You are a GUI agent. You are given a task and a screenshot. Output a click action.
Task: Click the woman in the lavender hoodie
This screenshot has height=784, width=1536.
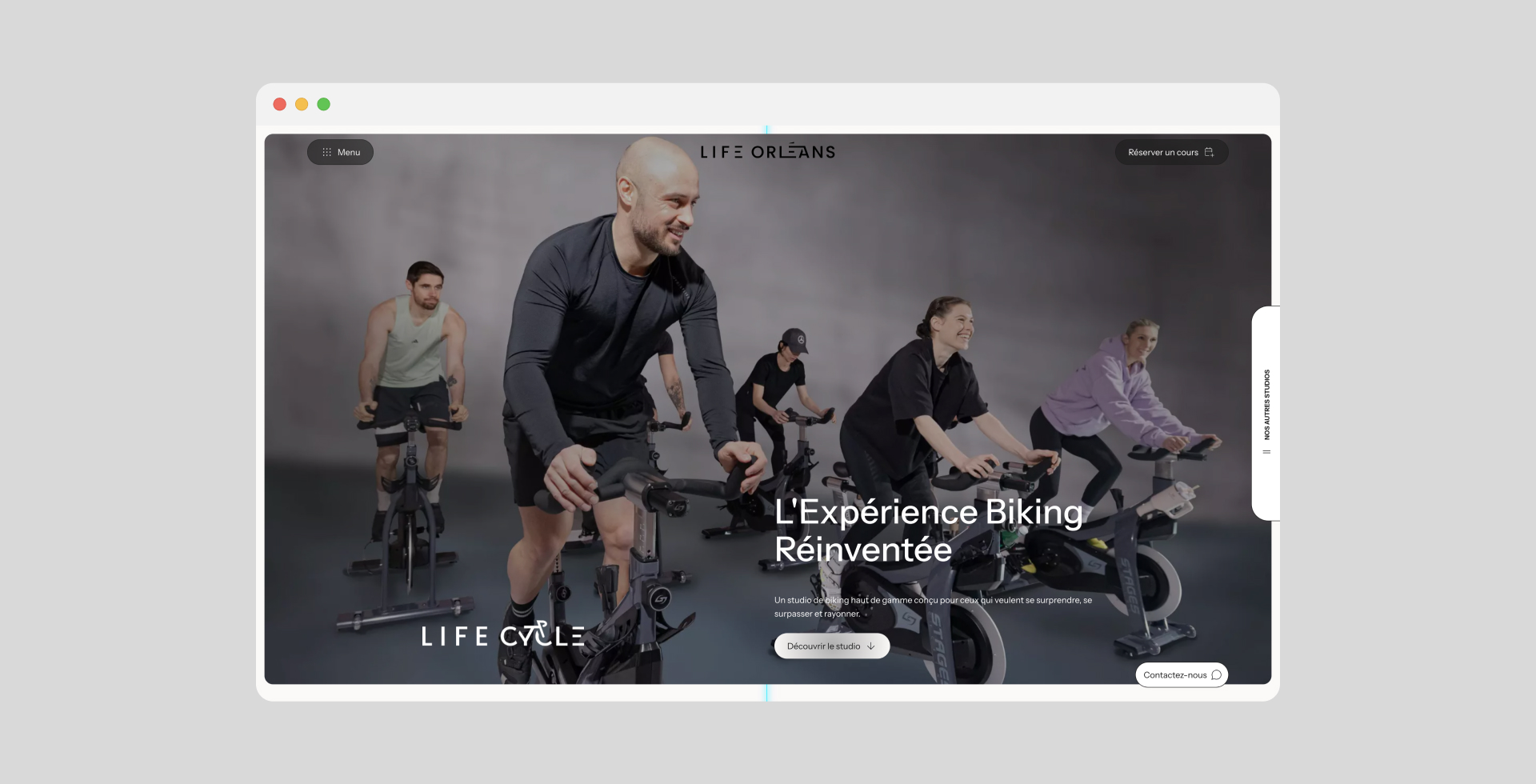[x=1120, y=400]
